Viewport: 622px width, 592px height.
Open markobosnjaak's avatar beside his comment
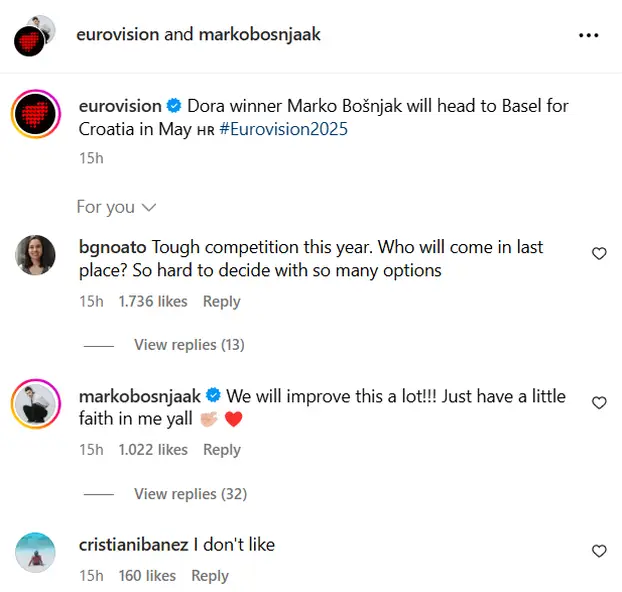pos(36,405)
